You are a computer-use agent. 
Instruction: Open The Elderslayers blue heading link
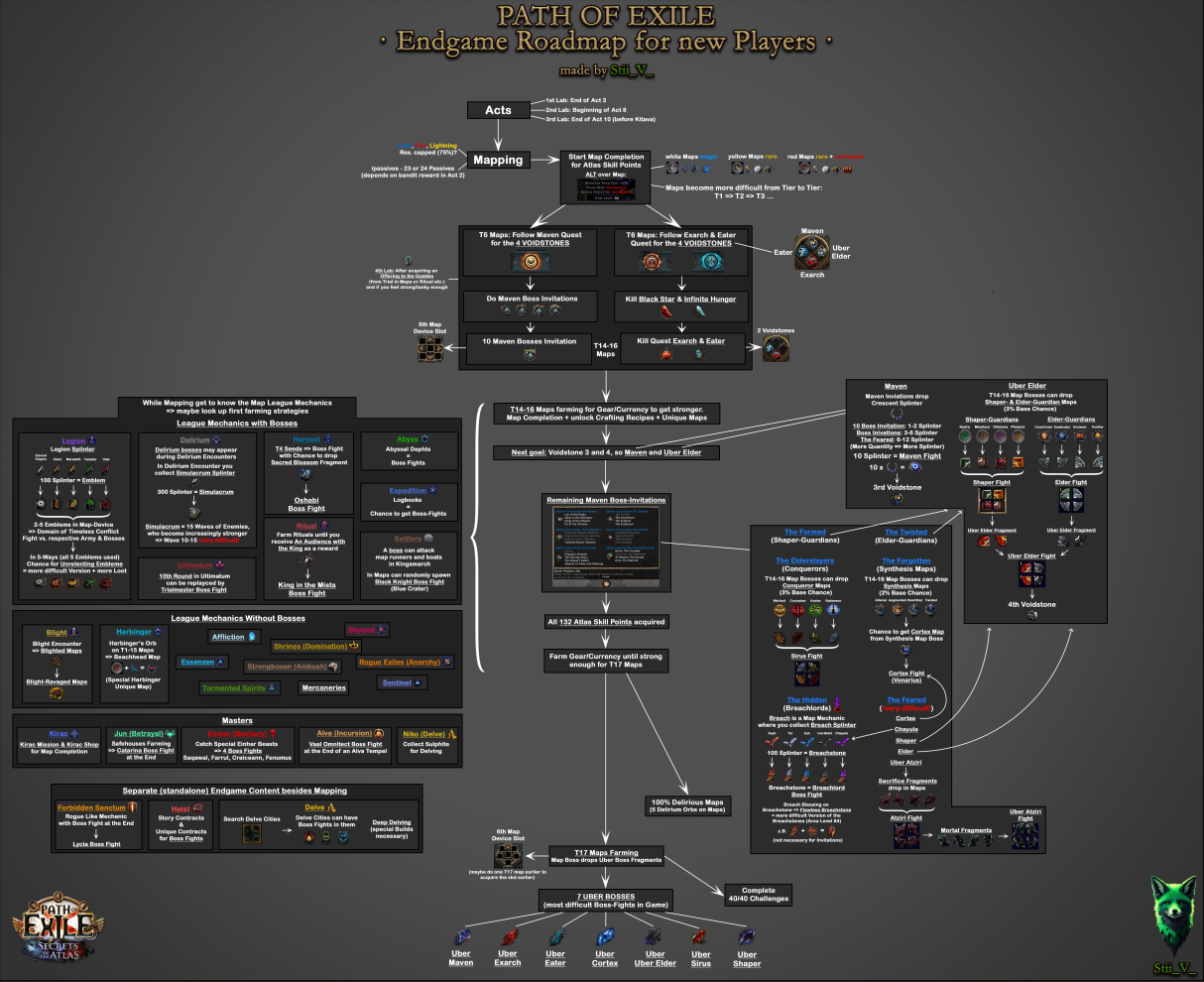[x=804, y=561]
